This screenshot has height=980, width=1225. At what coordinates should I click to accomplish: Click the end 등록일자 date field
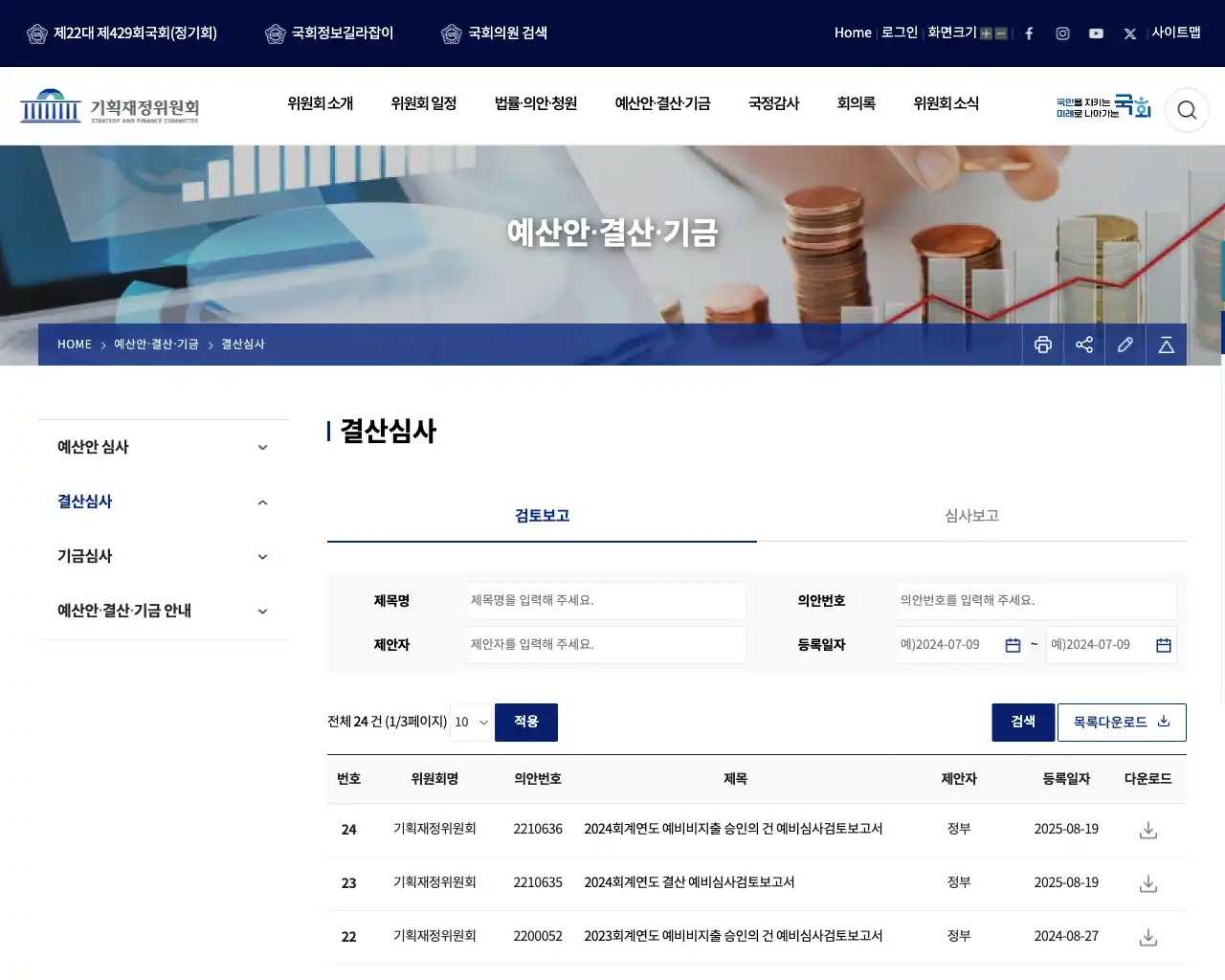[1111, 645]
